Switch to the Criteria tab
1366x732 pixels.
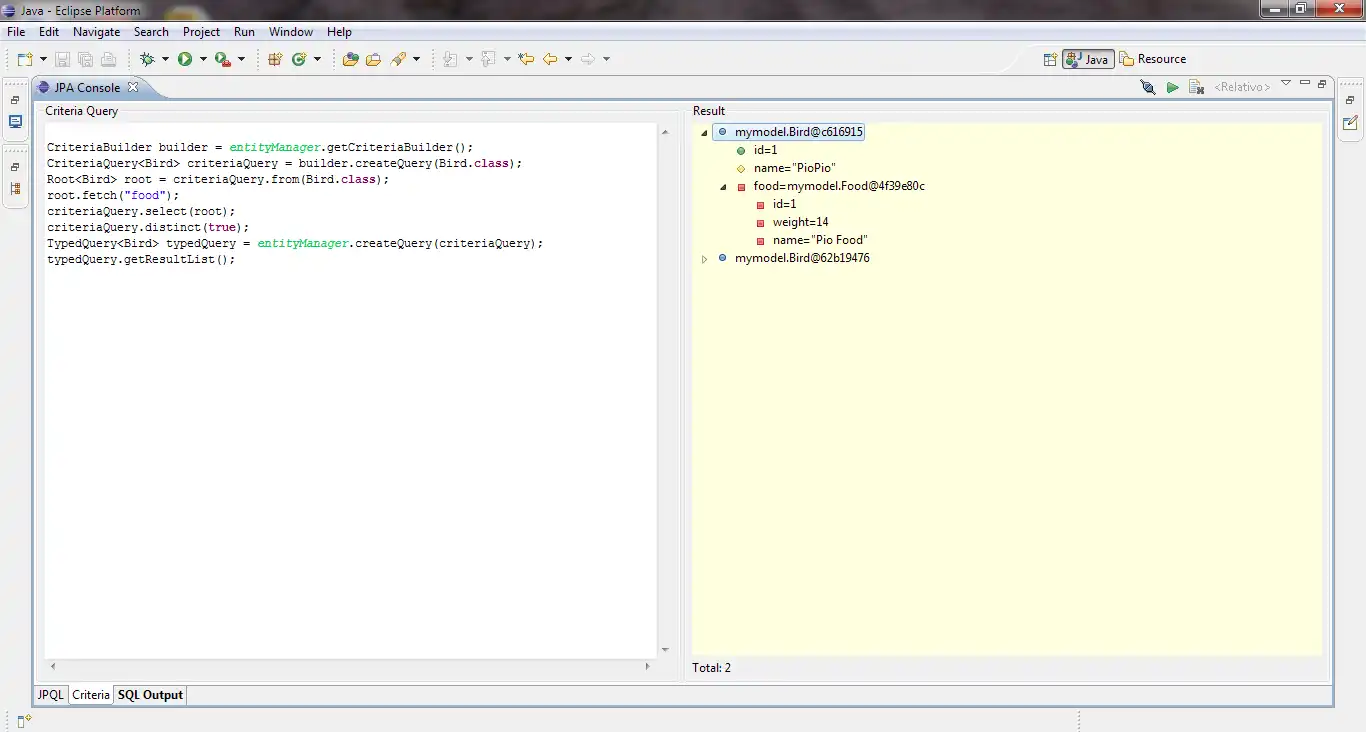click(91, 695)
